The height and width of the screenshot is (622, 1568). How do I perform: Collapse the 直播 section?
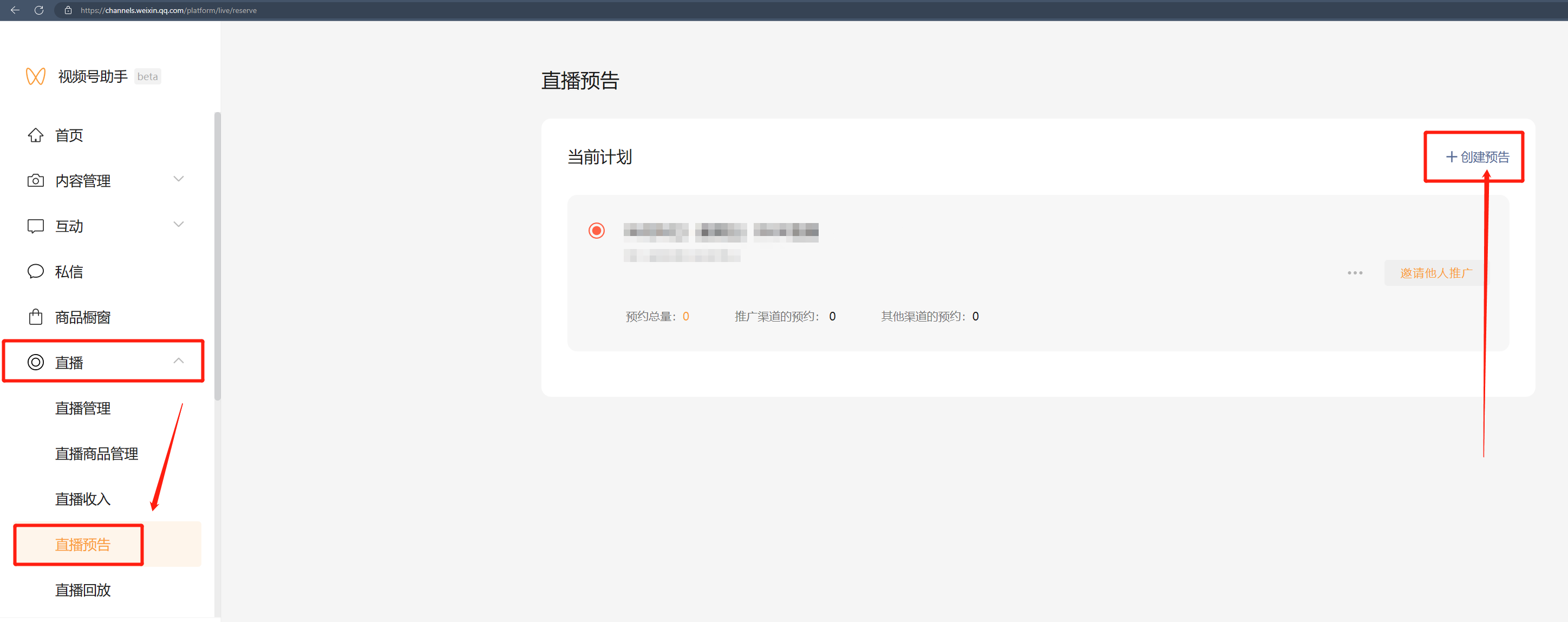tap(178, 361)
